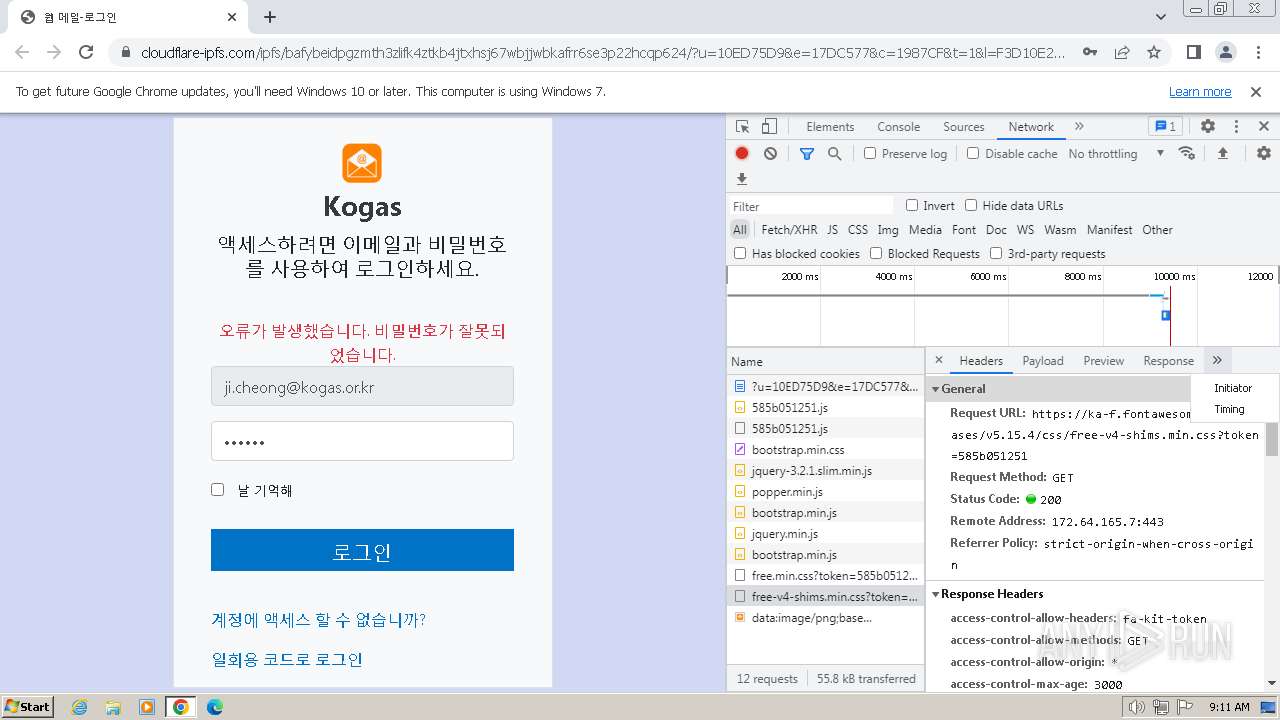This screenshot has width=1280, height=720.
Task: Toggle the Blocked Requests checkbox
Action: point(876,253)
